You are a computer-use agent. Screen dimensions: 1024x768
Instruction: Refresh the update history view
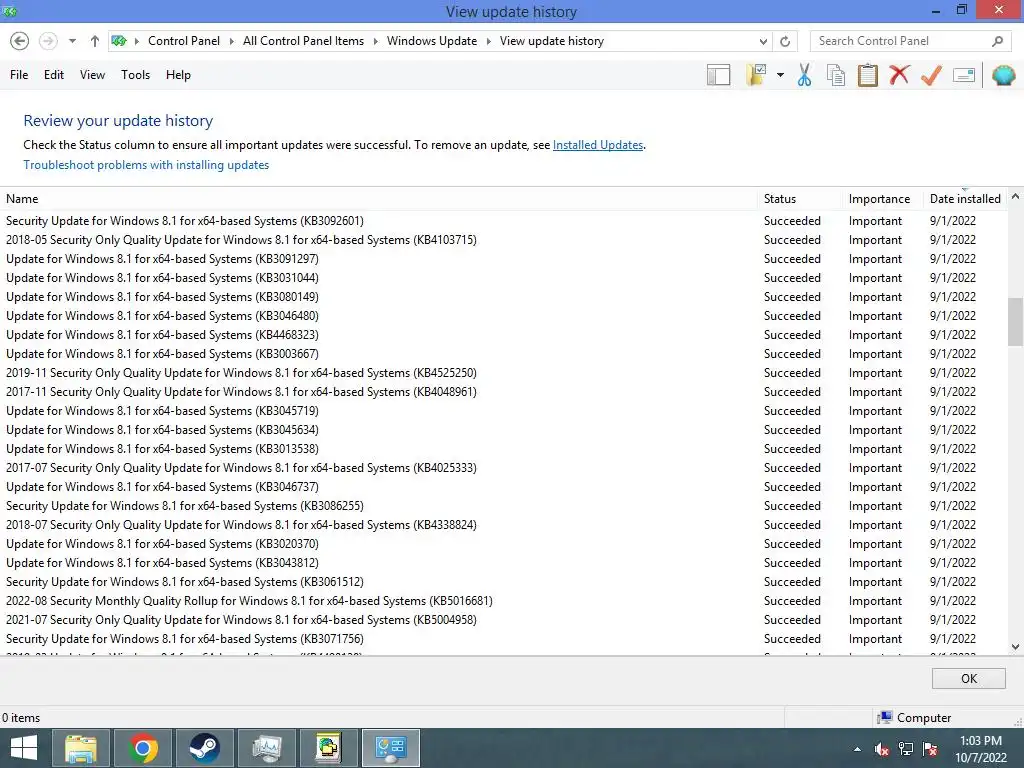coord(785,41)
